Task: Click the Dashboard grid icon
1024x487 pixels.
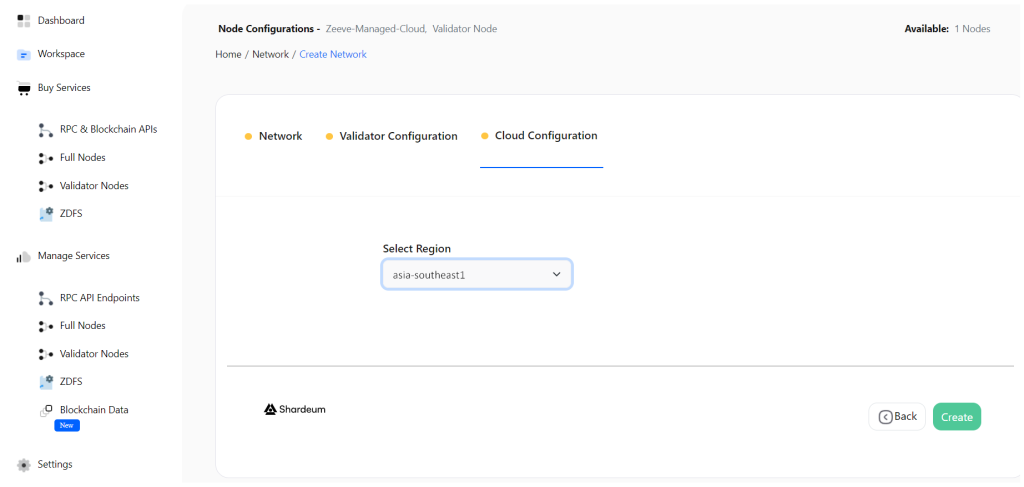Action: [24, 21]
